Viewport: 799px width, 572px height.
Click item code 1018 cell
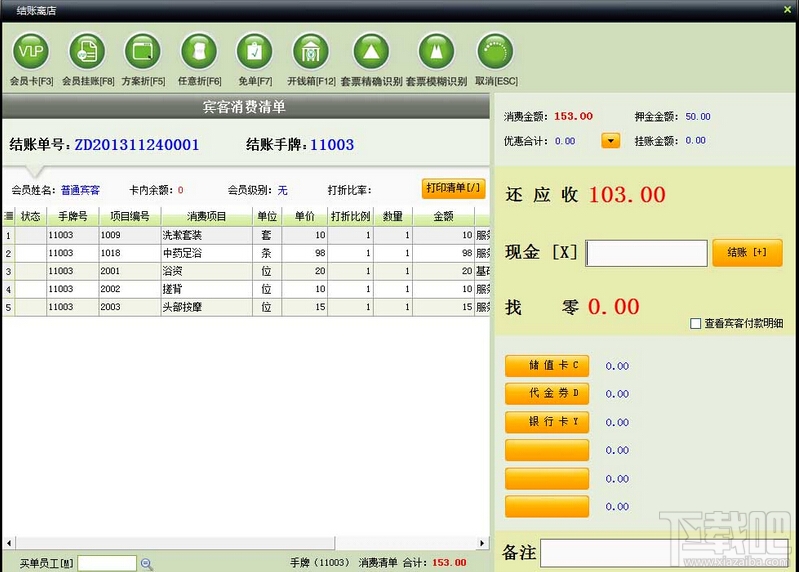click(130, 253)
